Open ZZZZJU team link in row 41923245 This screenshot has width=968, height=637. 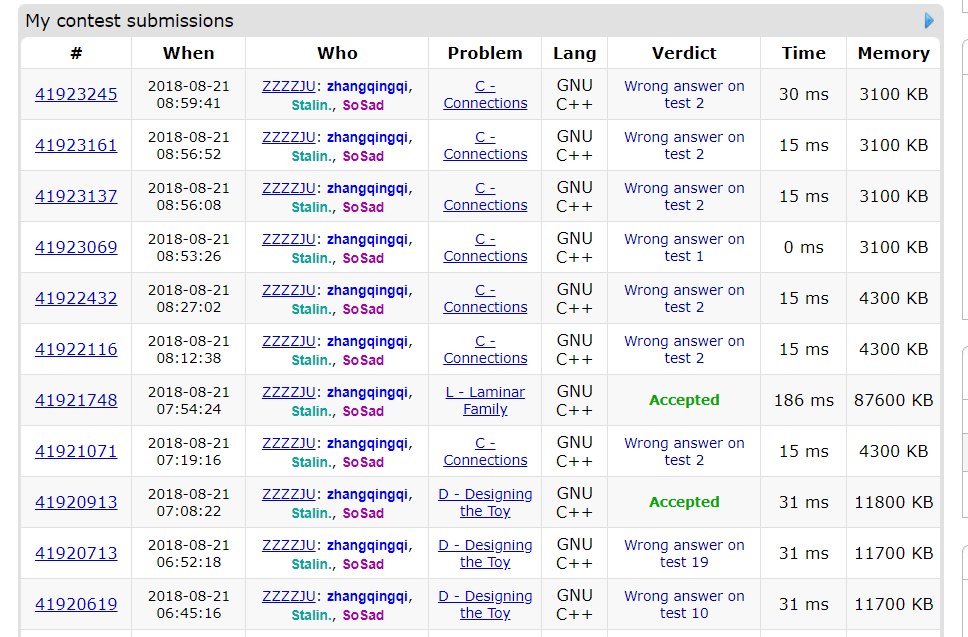pos(287,86)
